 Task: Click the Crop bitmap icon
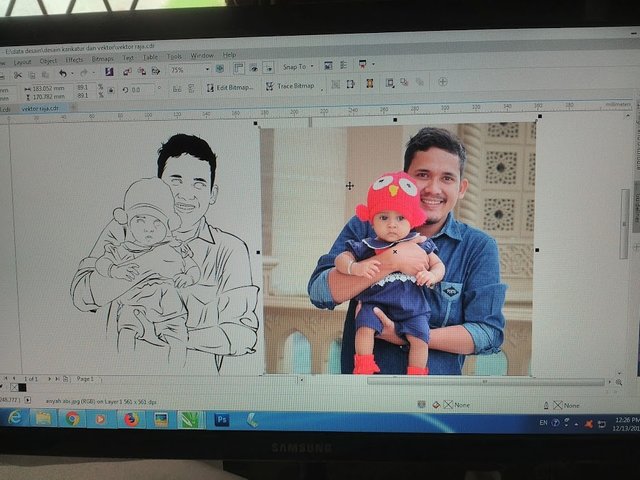pyautogui.click(x=351, y=84)
